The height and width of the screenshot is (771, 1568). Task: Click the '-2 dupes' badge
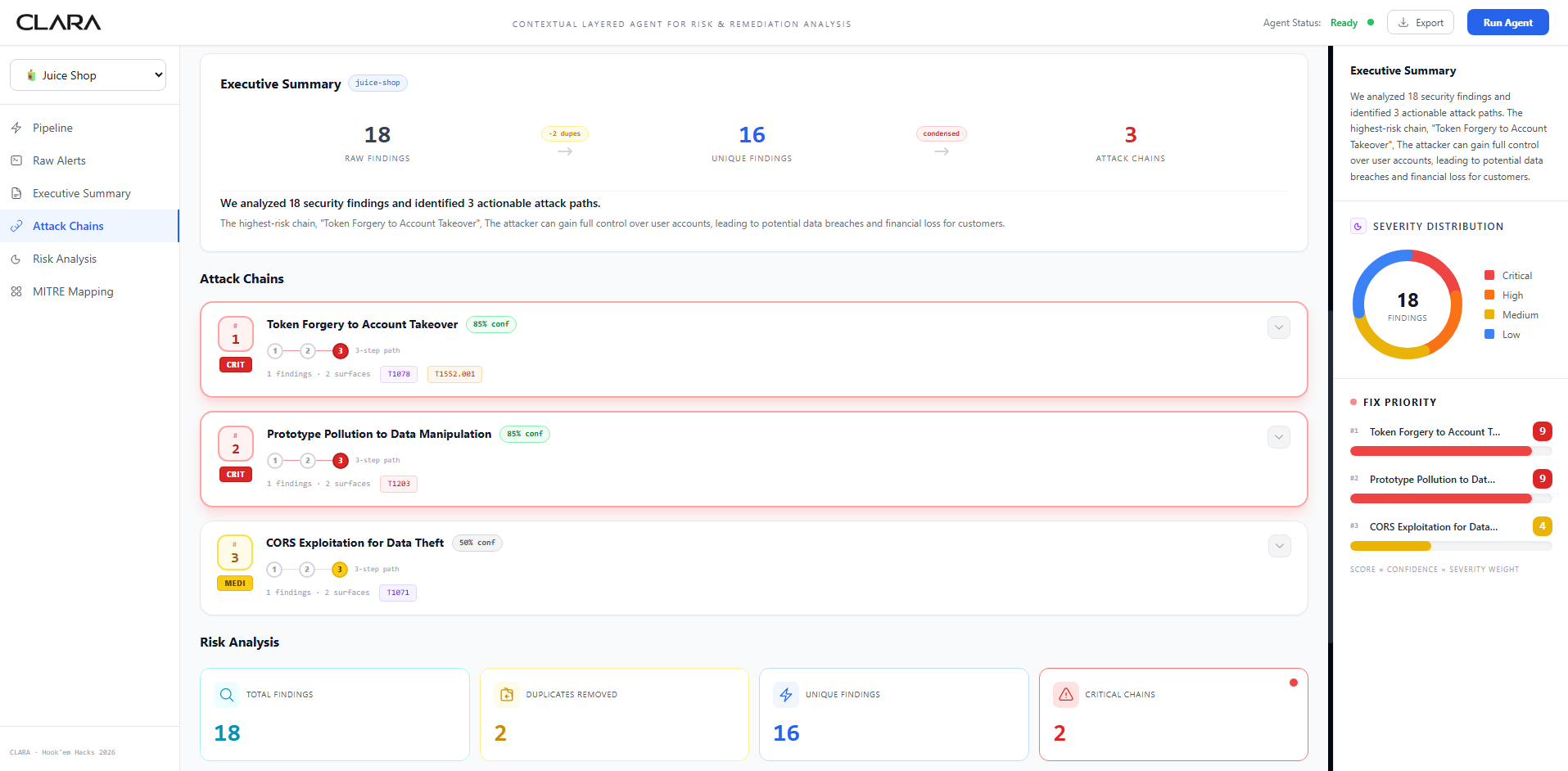pyautogui.click(x=565, y=133)
